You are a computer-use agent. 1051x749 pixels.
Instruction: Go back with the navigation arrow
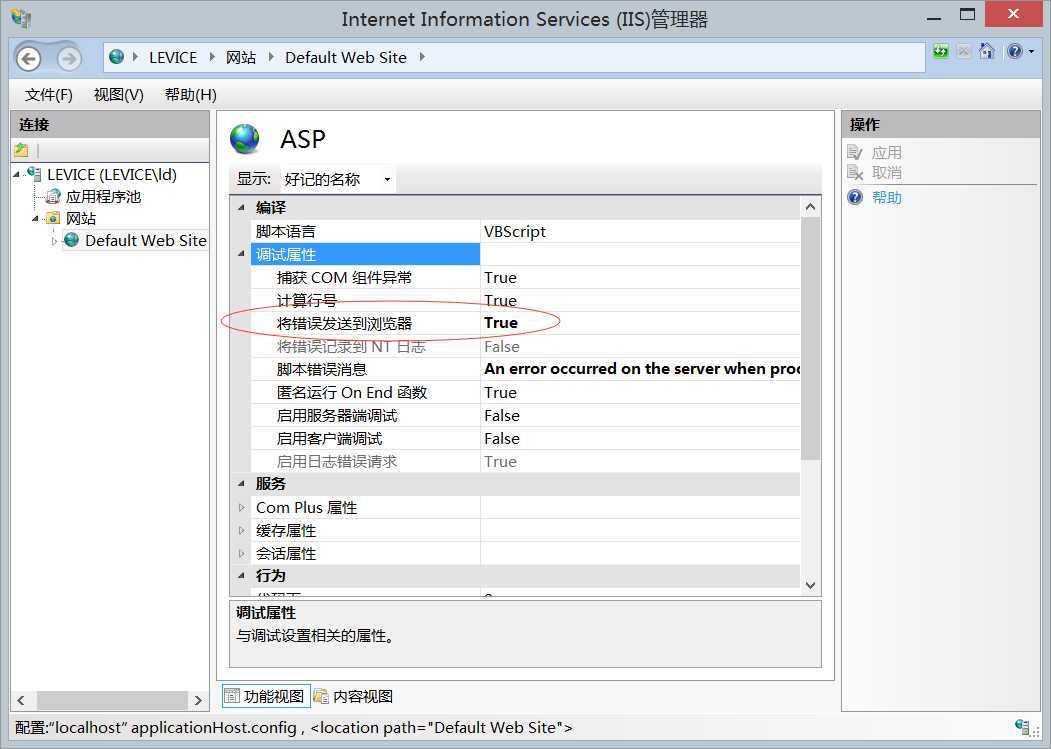29,59
